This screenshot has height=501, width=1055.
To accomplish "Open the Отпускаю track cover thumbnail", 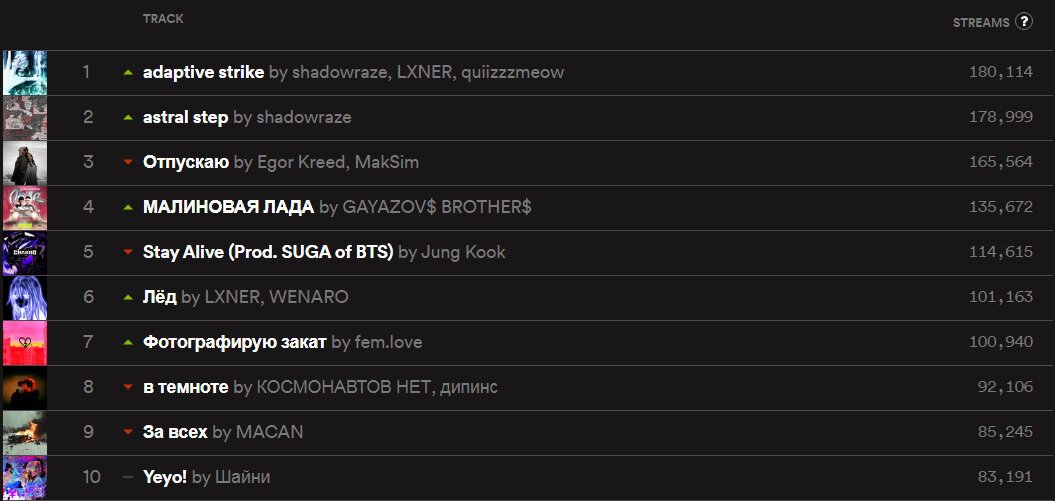I will pyautogui.click(x=24, y=163).
